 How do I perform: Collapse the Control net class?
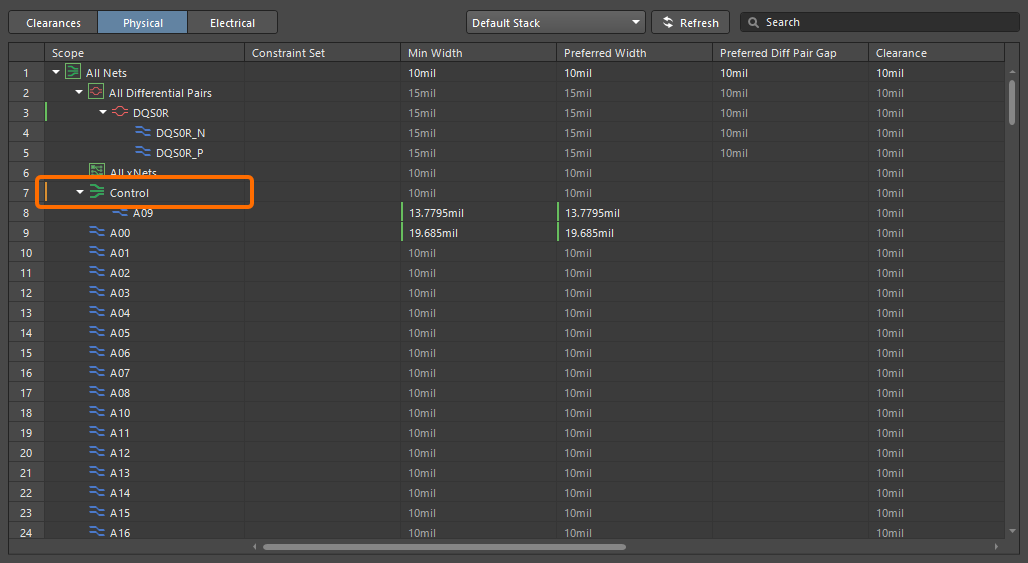coord(80,192)
